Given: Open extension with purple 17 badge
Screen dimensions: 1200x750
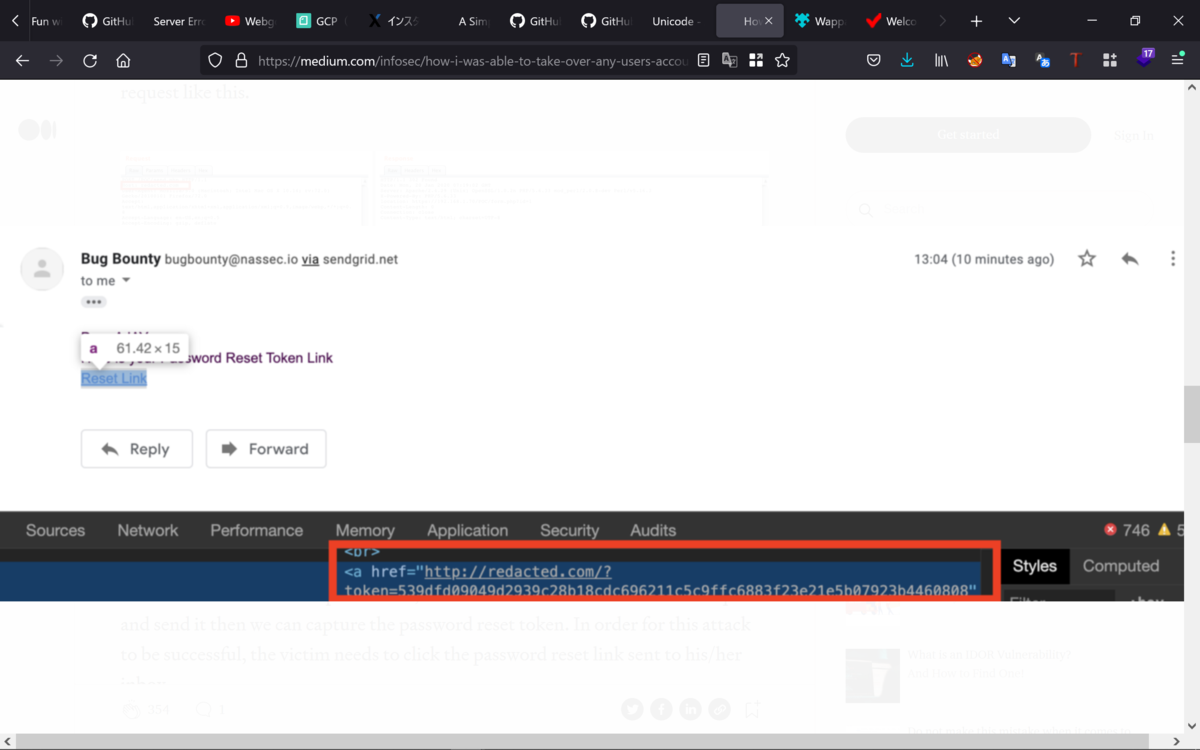Looking at the screenshot, I should point(1144,59).
